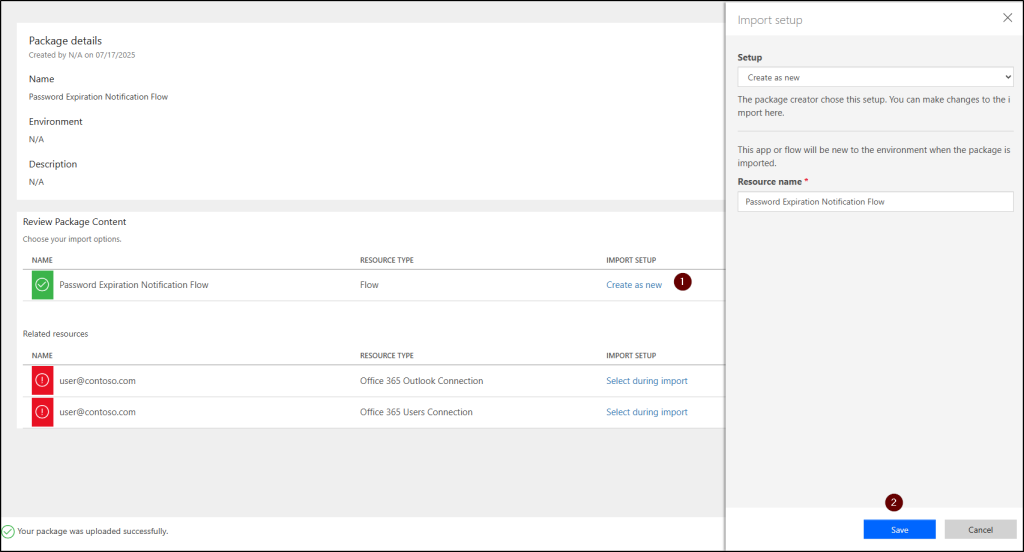
Task: Click the package name under Package details
Action: tap(98, 97)
